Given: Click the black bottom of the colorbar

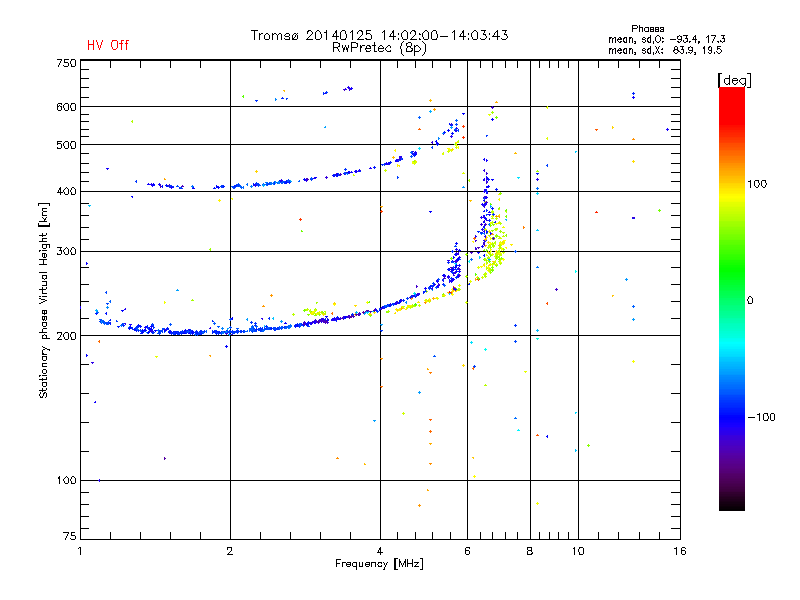Looking at the screenshot, I should pyautogui.click(x=732, y=503).
